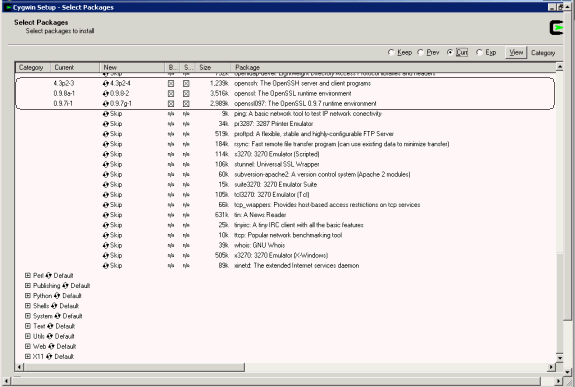The image size is (575, 387).
Task: Toggle binary checkbox for openssl 0.9.8-2
Action: pos(171,94)
